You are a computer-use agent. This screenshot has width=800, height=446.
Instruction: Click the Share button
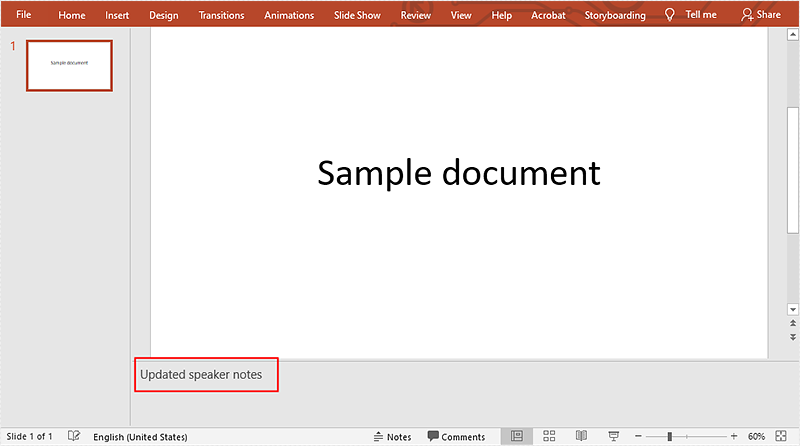click(x=761, y=15)
